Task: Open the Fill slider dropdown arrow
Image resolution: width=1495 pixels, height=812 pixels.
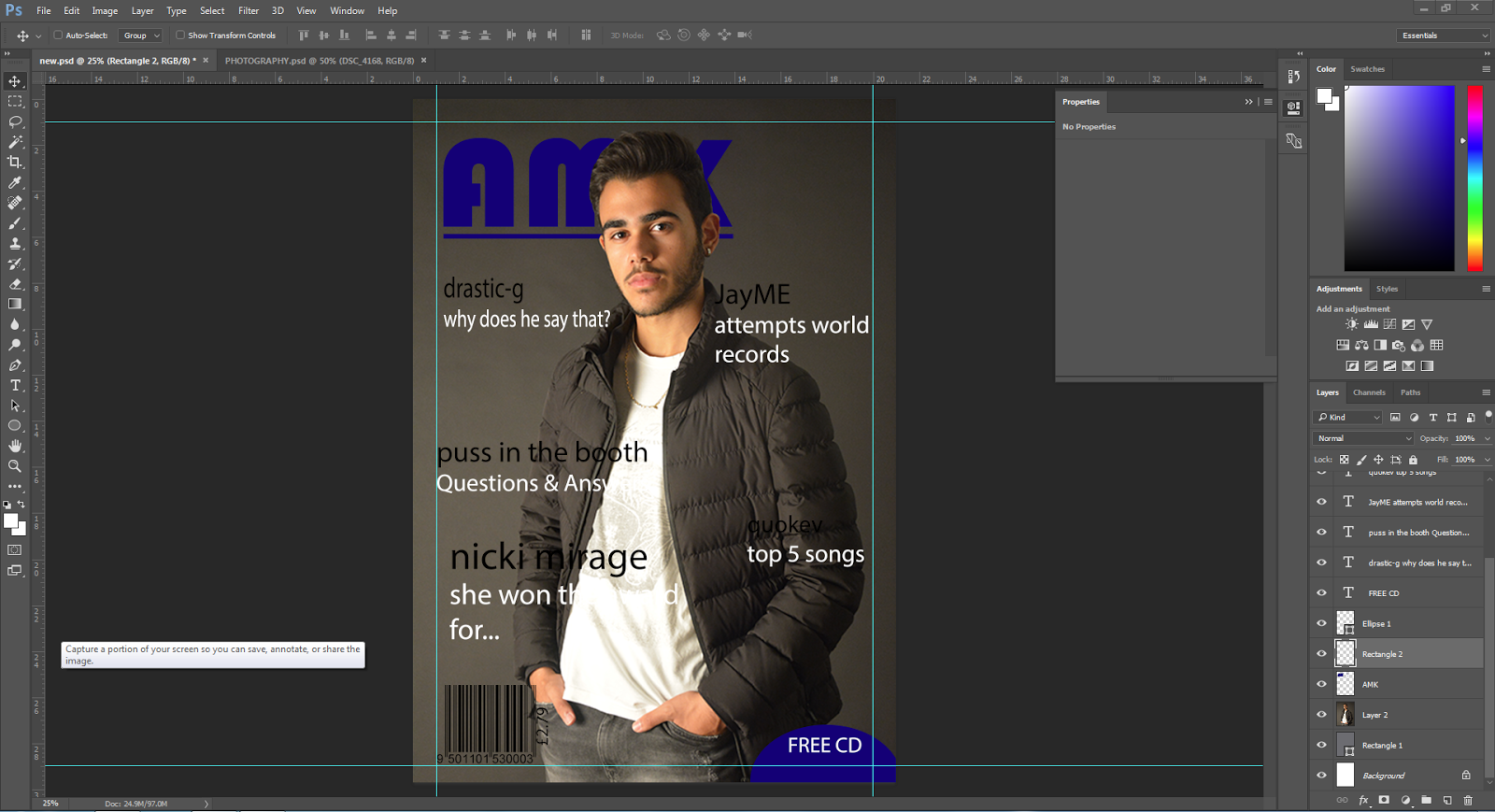Action: pyautogui.click(x=1487, y=460)
